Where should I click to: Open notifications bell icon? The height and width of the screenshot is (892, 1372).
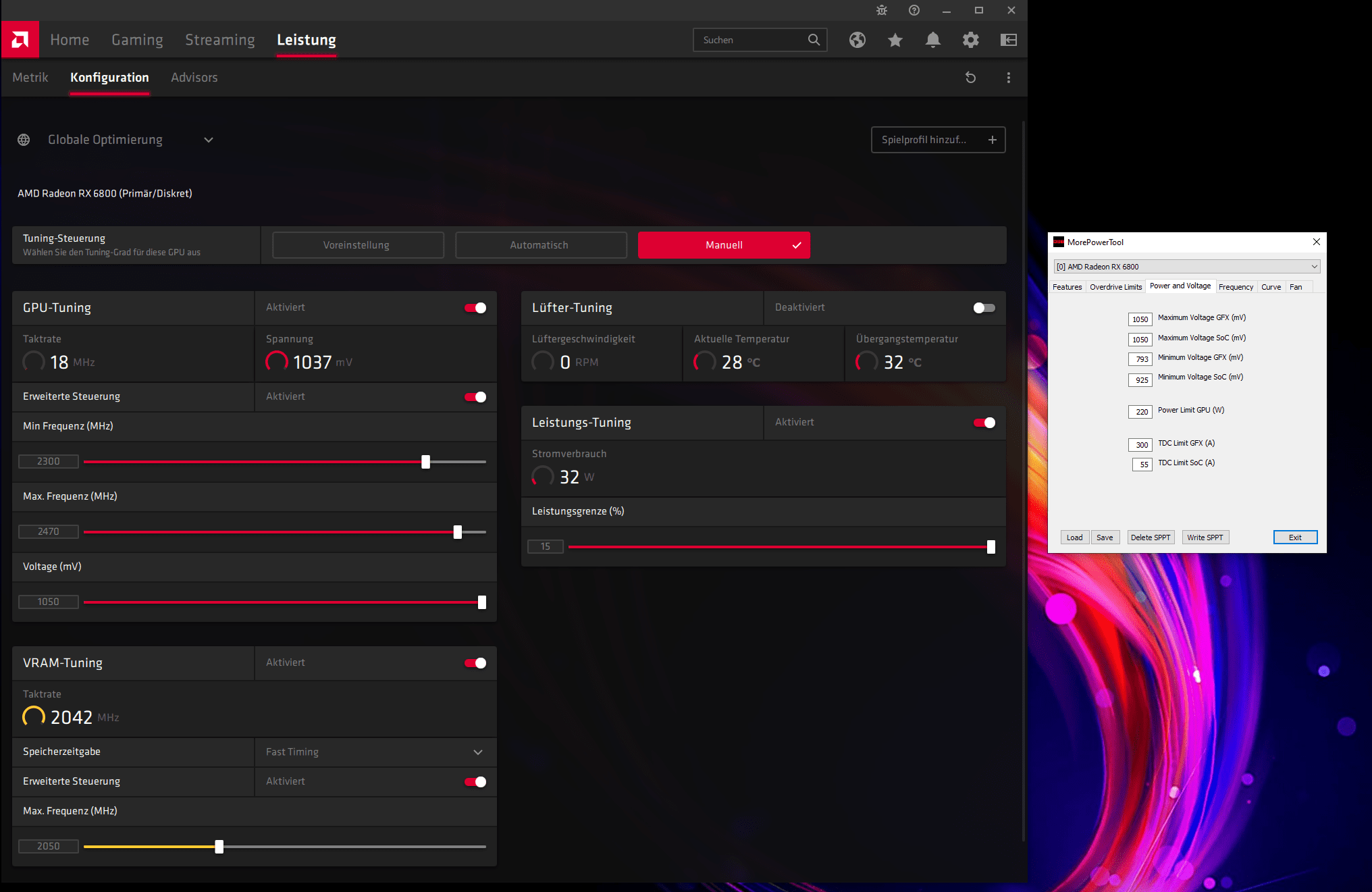pyautogui.click(x=933, y=40)
